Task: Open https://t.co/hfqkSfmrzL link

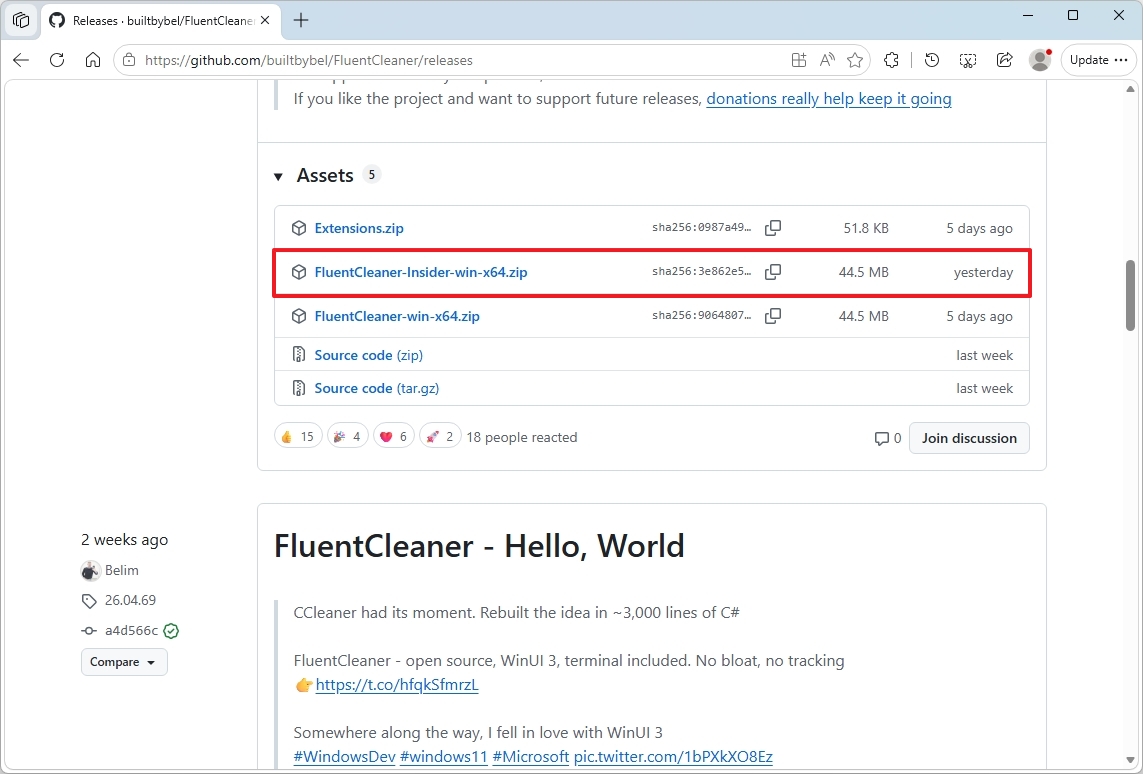Action: [x=397, y=685]
